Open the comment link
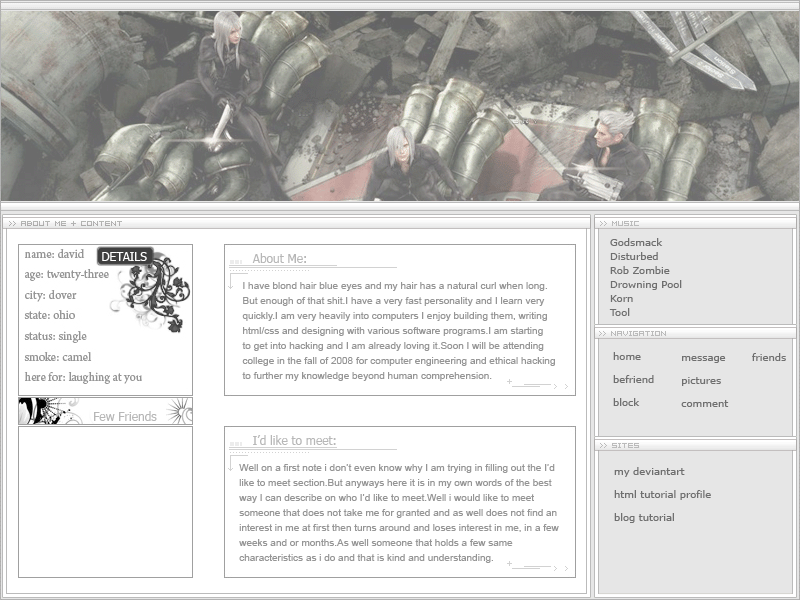800x600 pixels. click(x=705, y=404)
